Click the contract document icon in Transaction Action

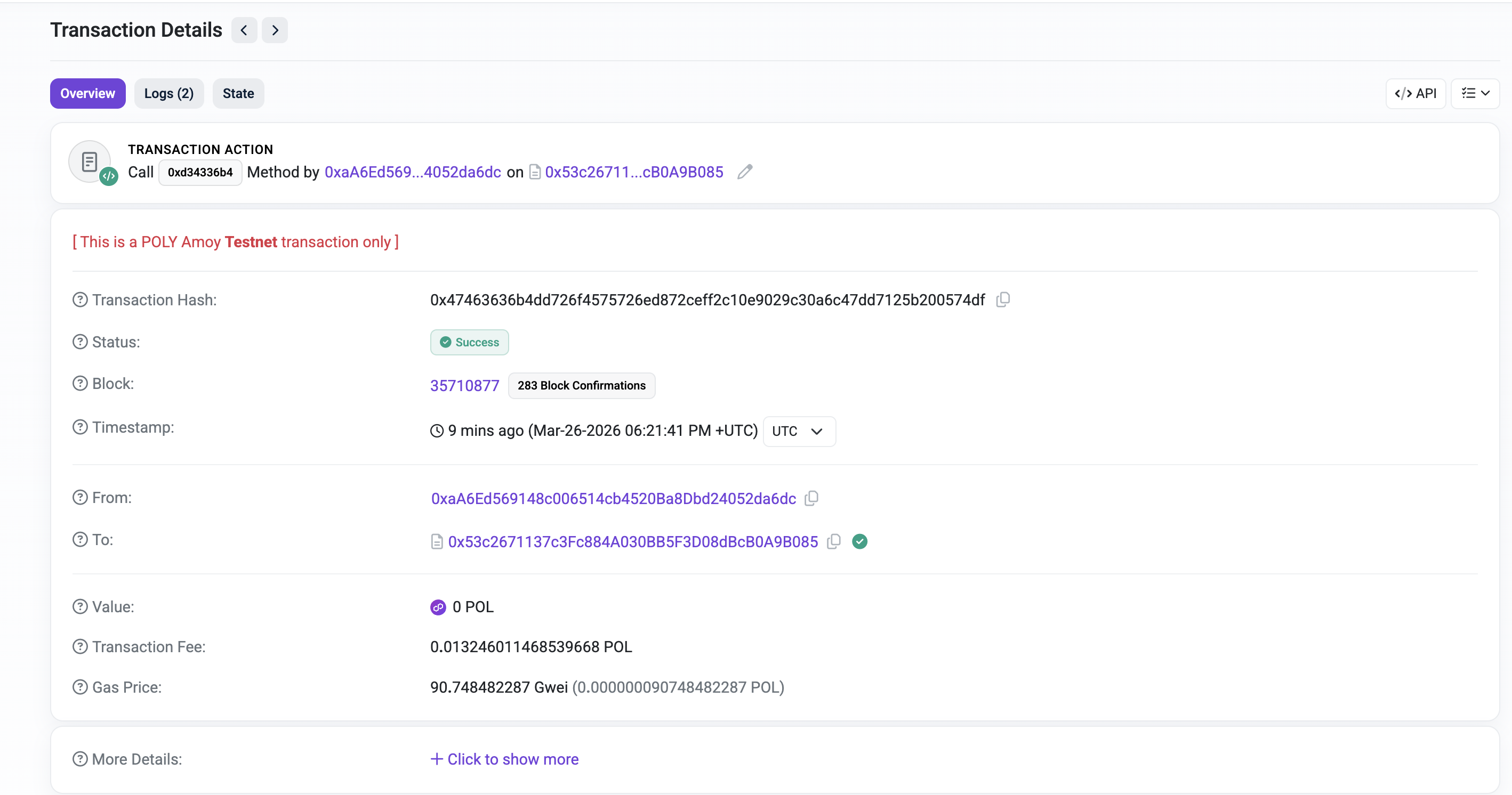click(535, 172)
